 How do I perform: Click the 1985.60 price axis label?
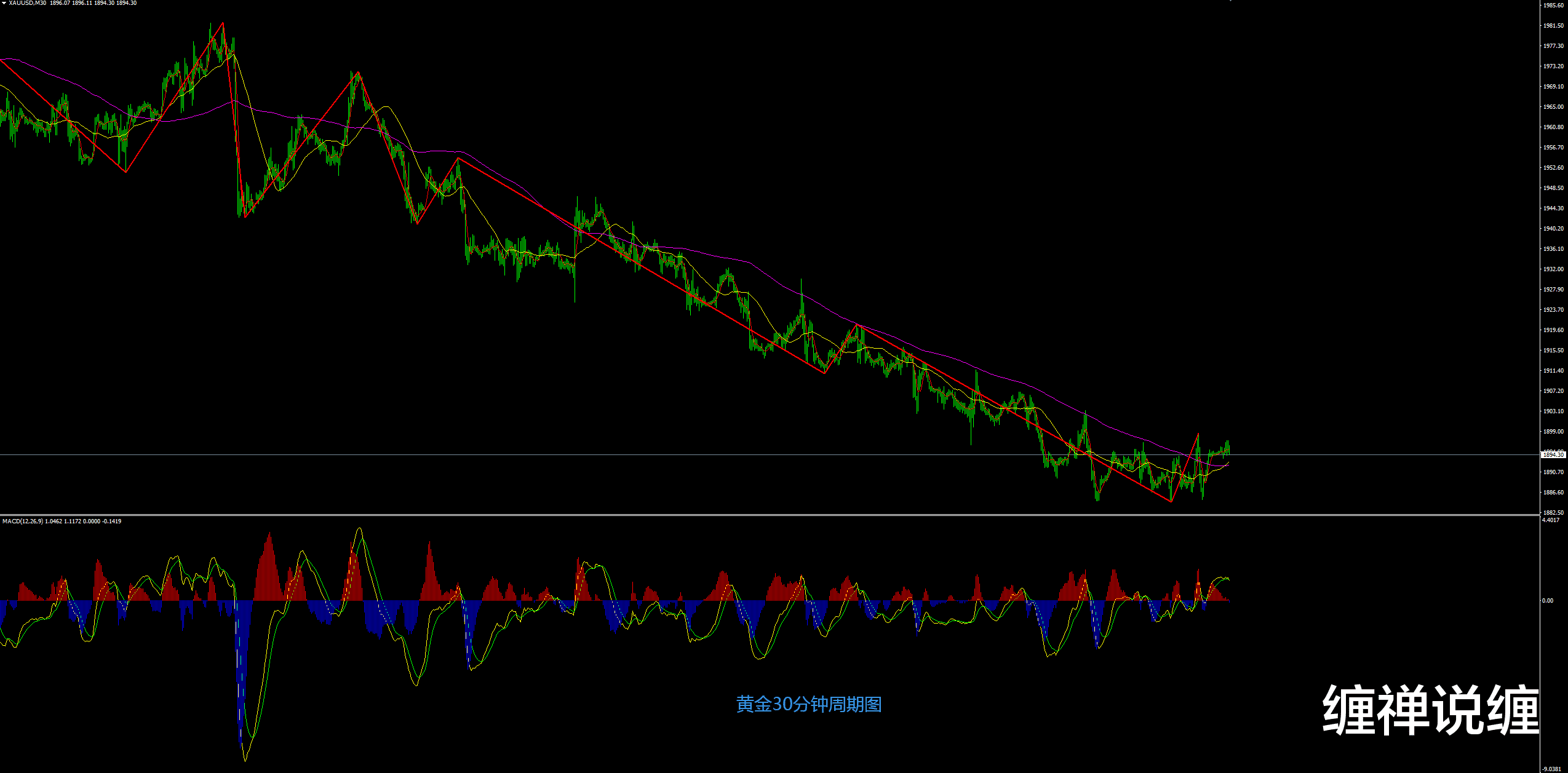tap(1553, 6)
